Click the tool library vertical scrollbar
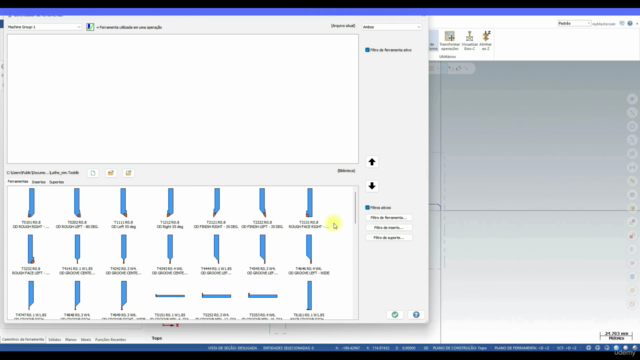Image resolution: width=640 pixels, height=360 pixels. click(356, 208)
